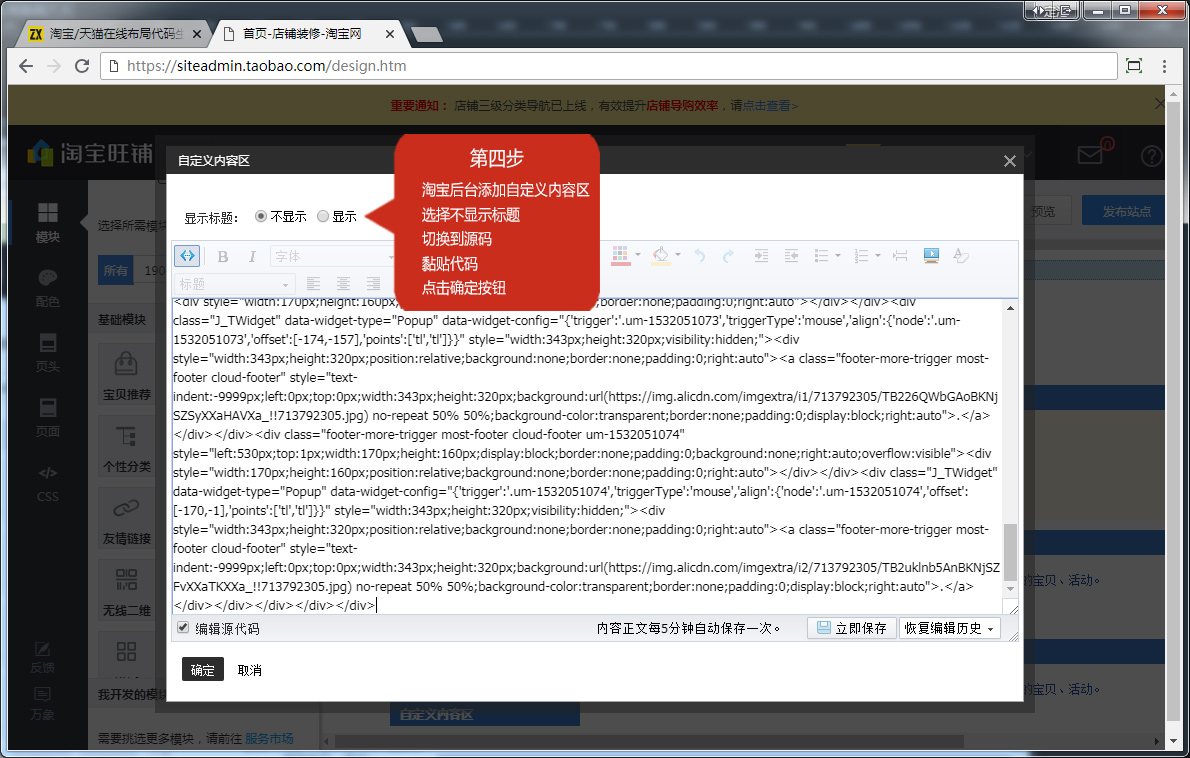Close the 首页-店铺装修 browser tab

pos(390,34)
